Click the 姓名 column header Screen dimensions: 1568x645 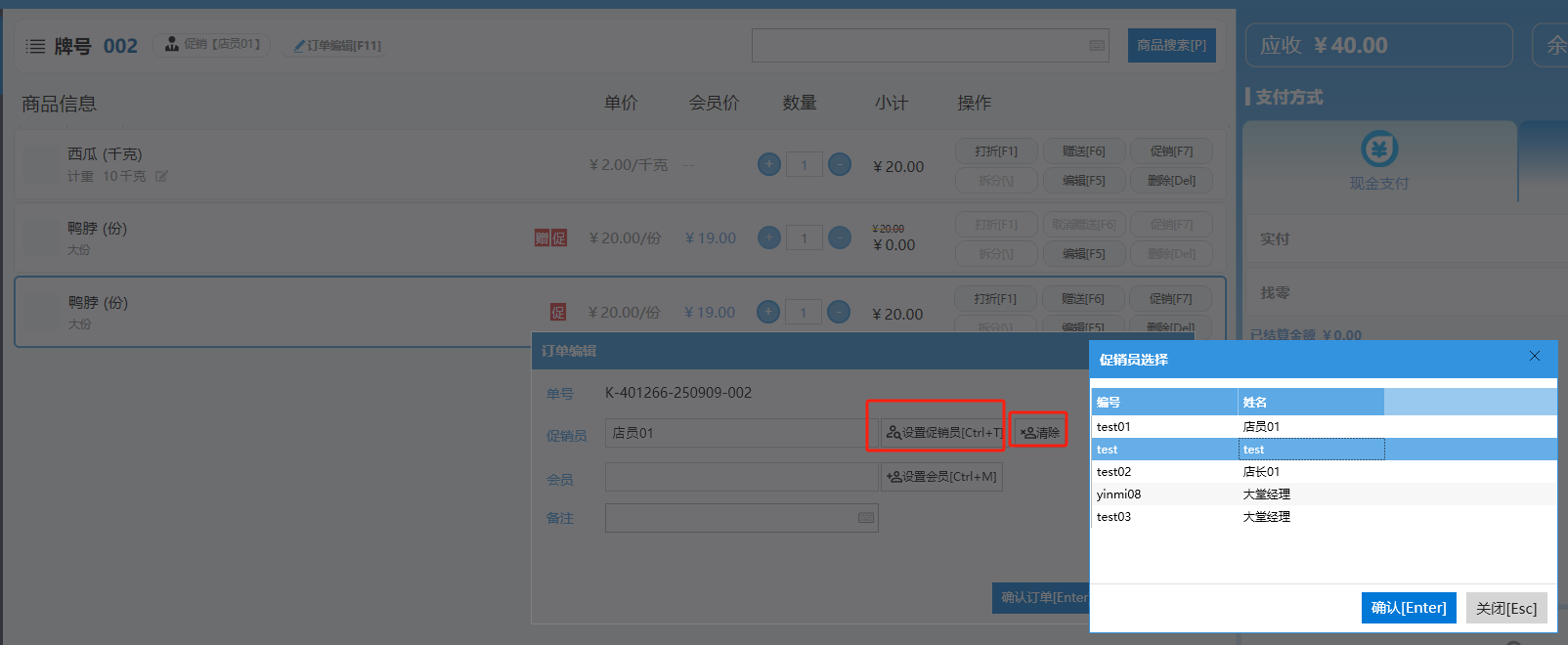[1310, 402]
